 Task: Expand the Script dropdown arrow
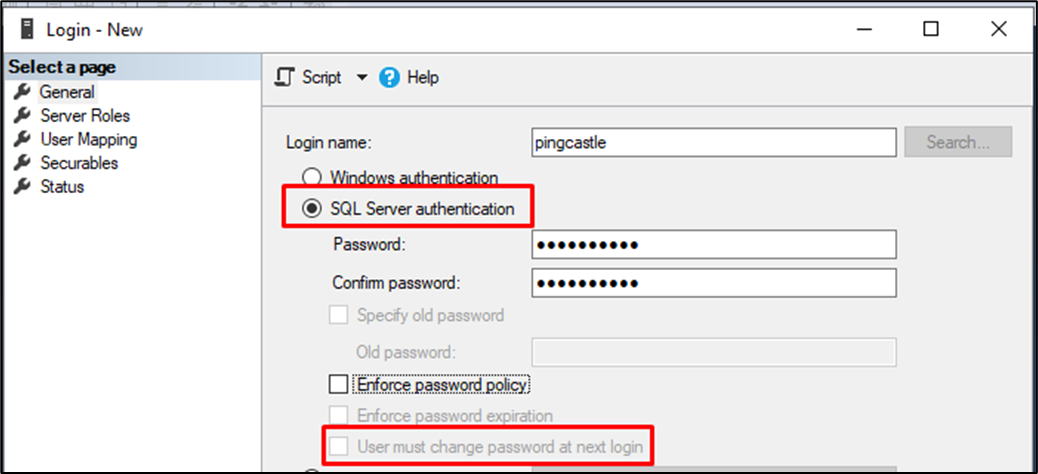click(x=361, y=77)
